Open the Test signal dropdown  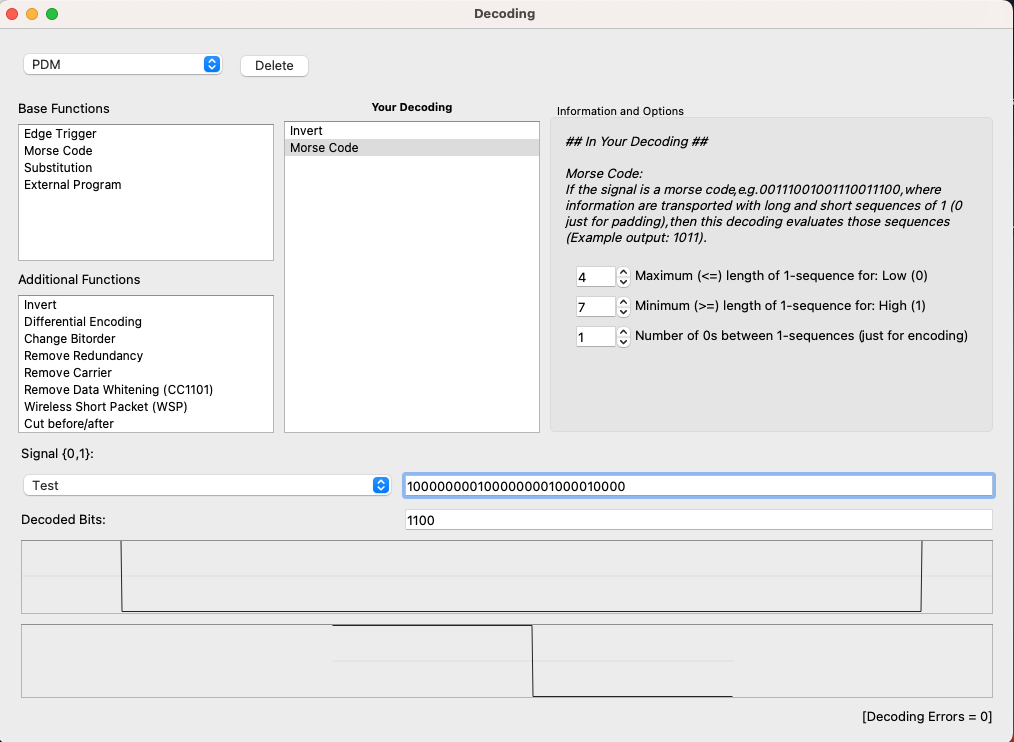coord(206,485)
